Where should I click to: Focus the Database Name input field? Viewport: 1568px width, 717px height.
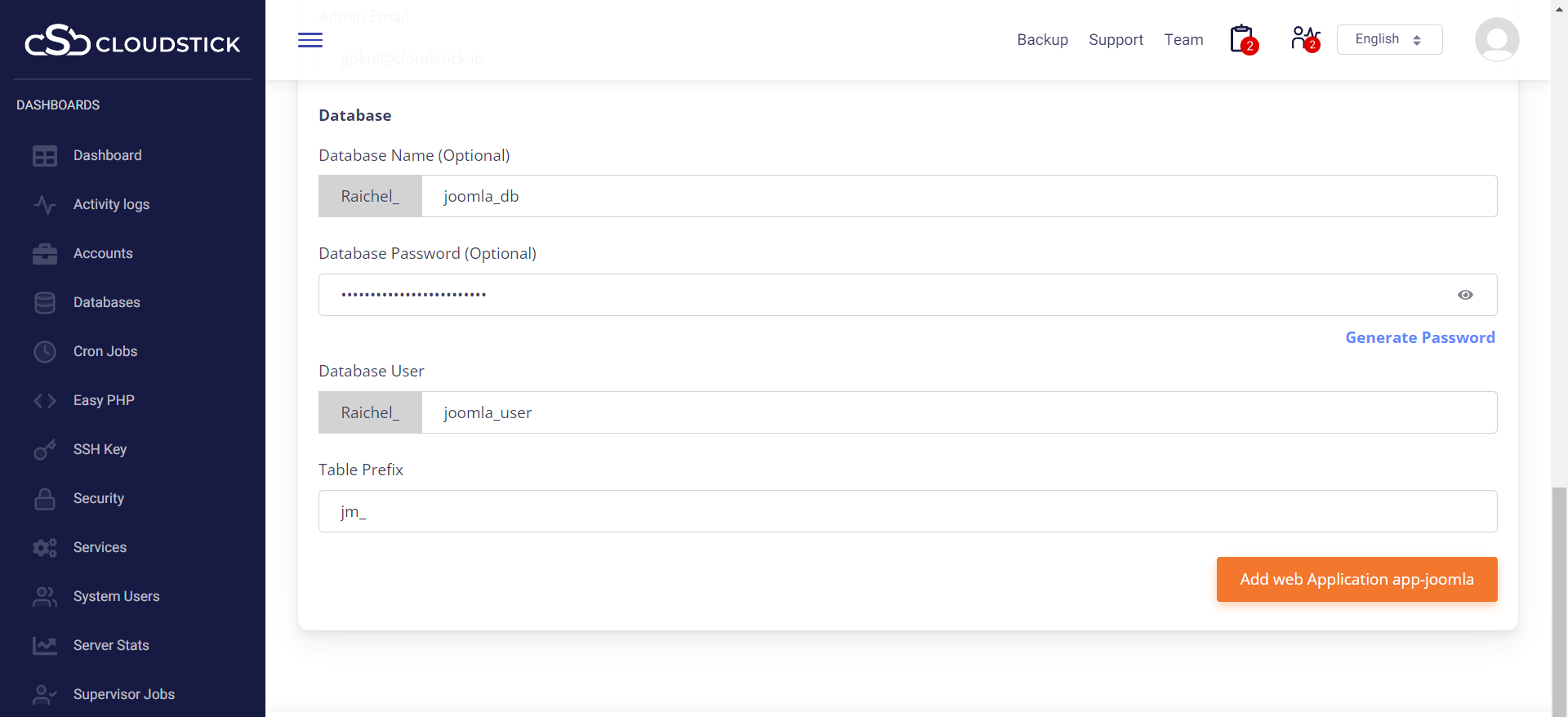(958, 196)
